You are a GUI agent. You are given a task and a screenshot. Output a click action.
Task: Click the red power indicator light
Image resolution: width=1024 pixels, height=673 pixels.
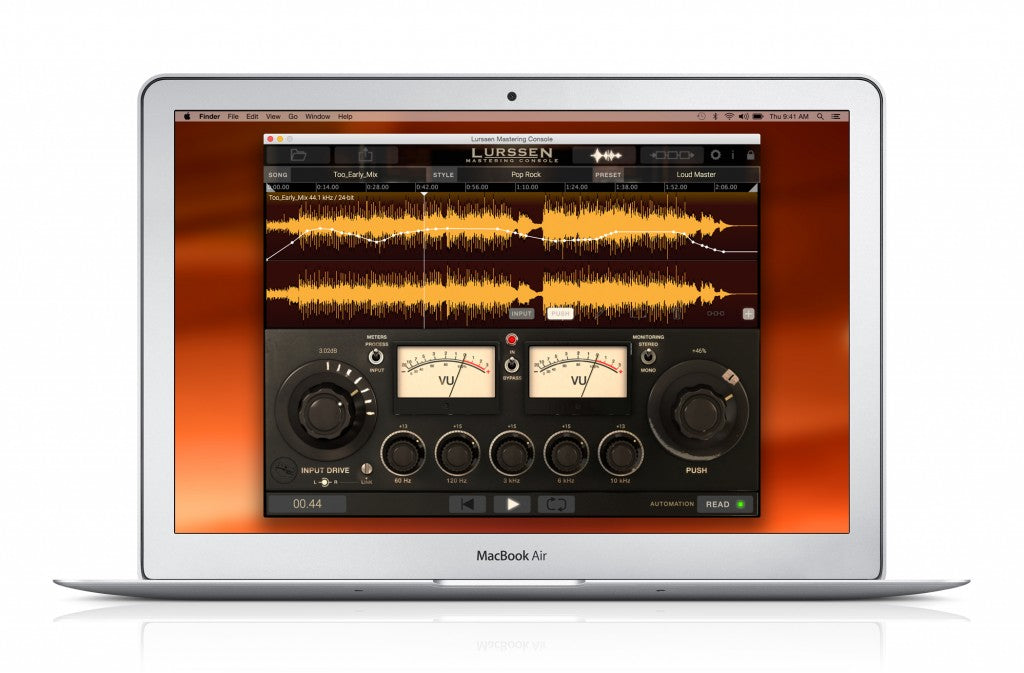coord(511,339)
